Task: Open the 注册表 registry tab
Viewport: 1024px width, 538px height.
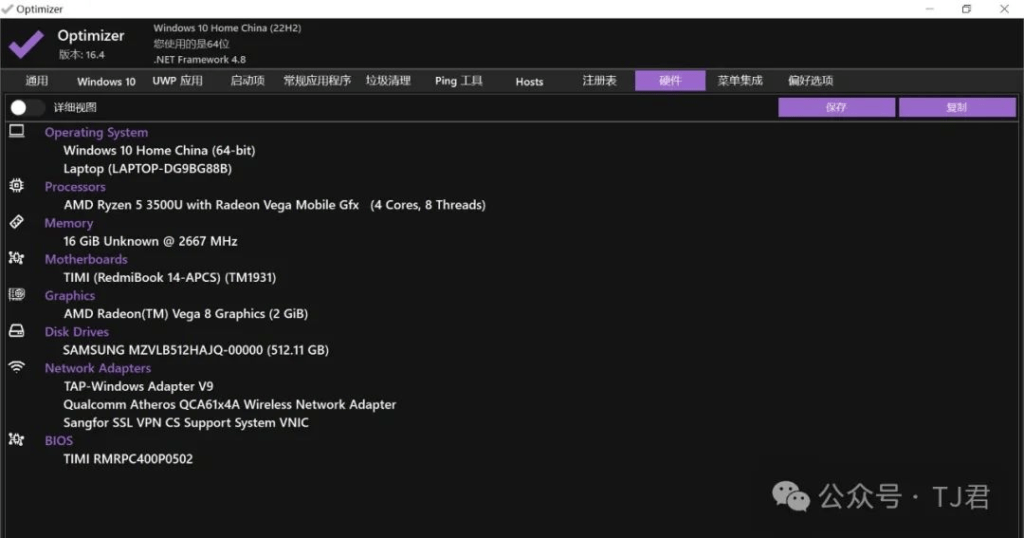Action: [599, 81]
